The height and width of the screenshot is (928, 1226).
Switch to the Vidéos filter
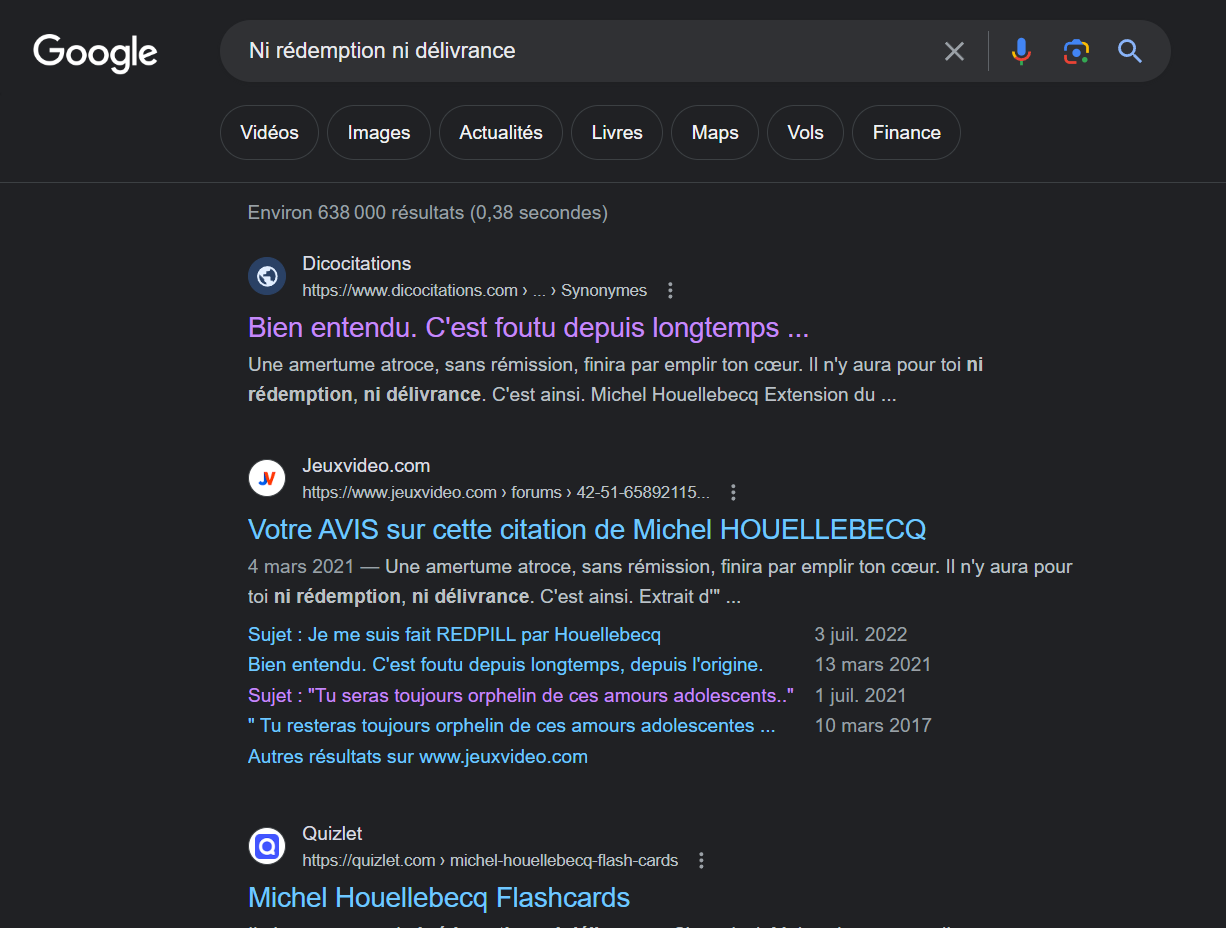pos(269,133)
